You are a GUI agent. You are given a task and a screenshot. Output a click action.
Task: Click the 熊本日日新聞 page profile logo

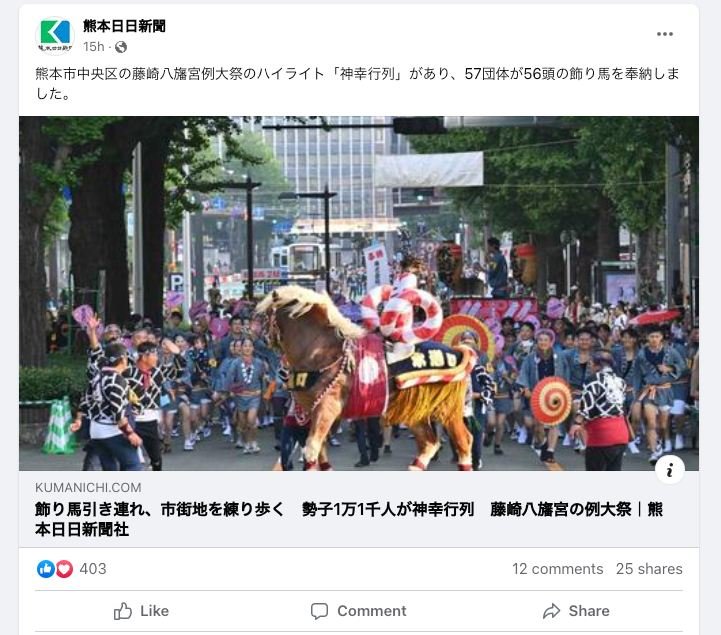(x=55, y=36)
